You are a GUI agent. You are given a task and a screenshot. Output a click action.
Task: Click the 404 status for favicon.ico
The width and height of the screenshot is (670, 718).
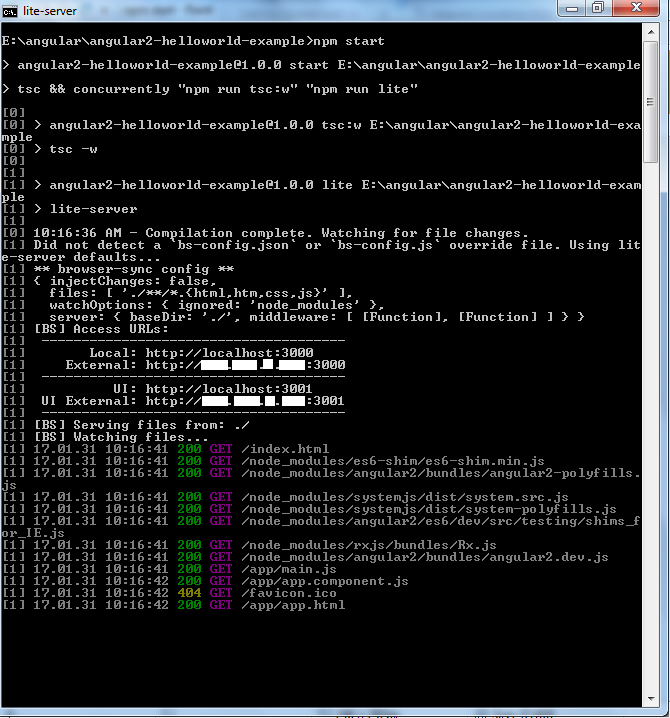(x=189, y=593)
